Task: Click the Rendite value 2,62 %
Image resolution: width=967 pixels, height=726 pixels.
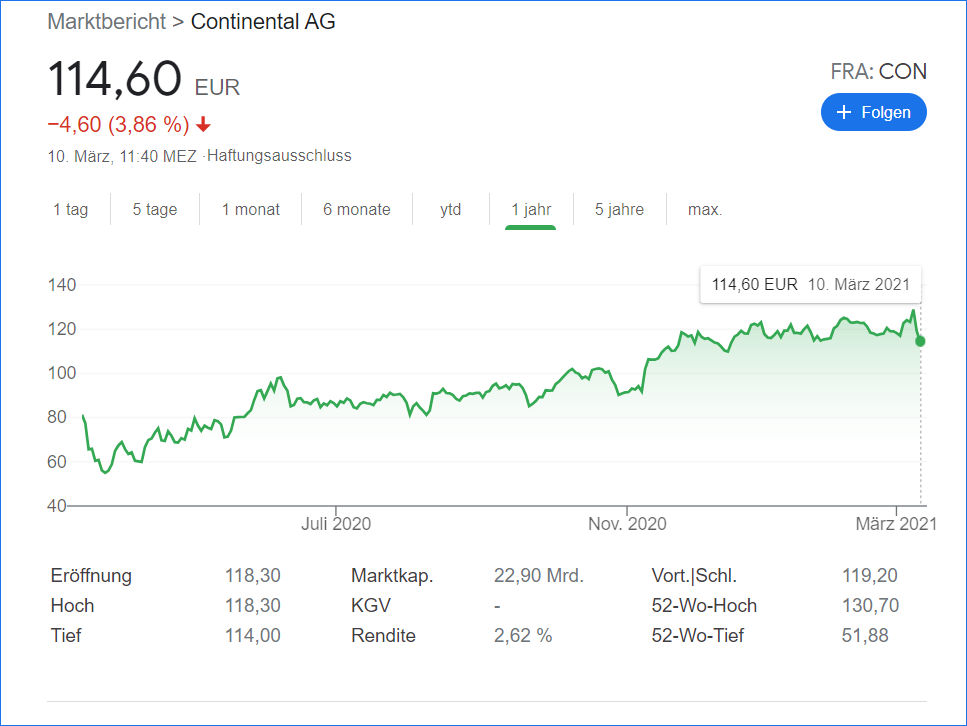Action: click(x=523, y=636)
